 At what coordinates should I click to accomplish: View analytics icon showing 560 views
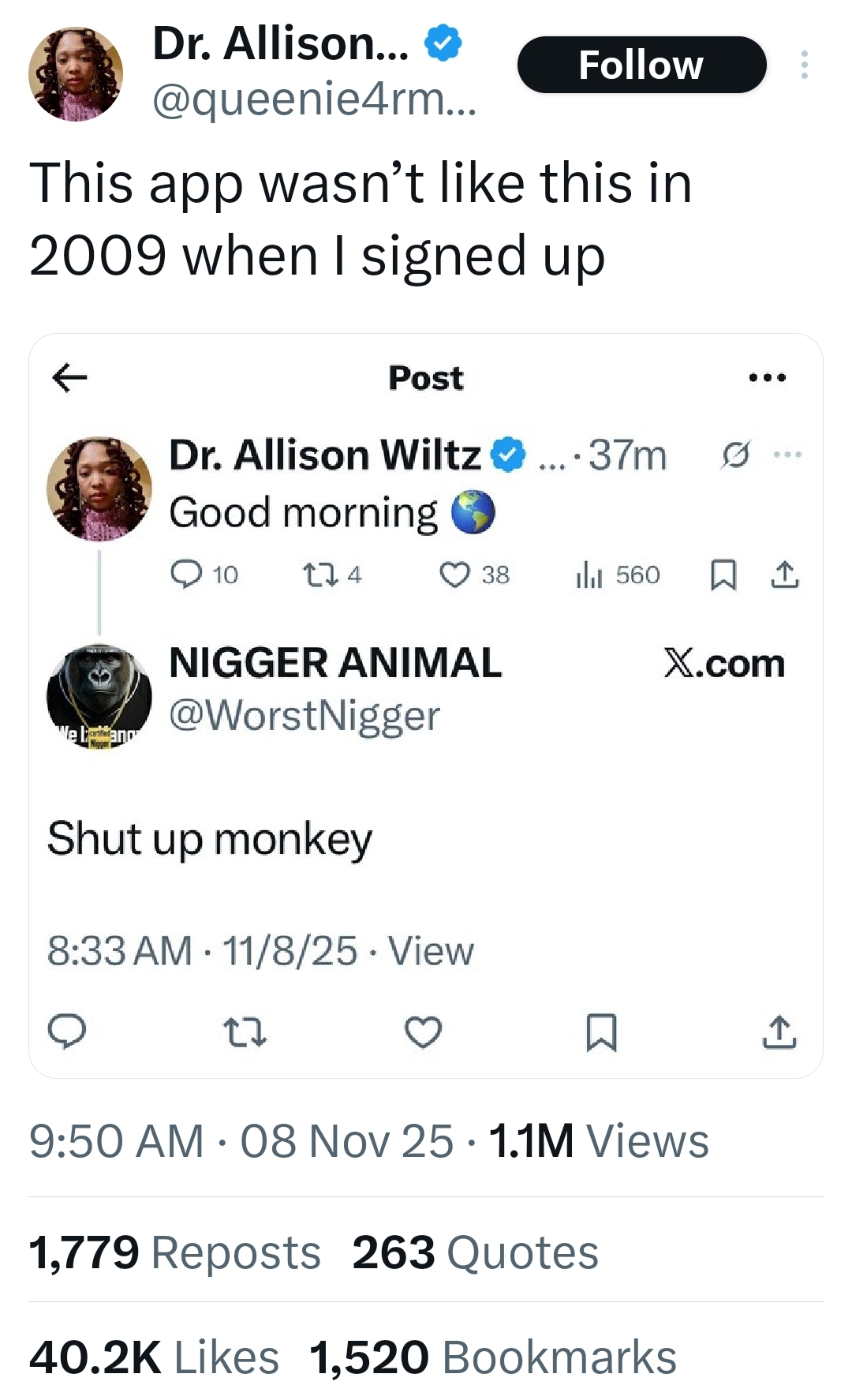(589, 575)
